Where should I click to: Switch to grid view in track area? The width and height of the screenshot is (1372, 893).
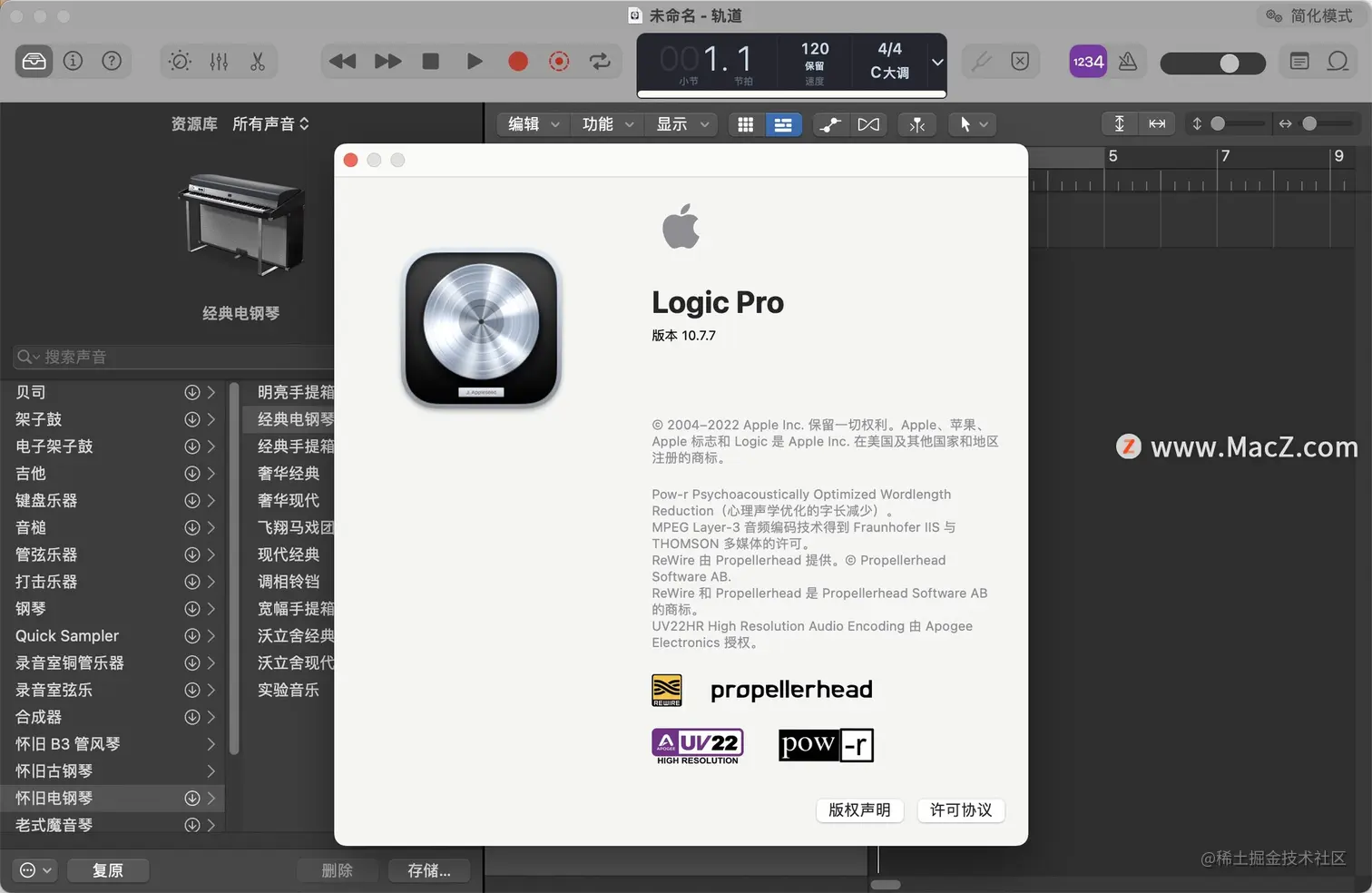tap(745, 124)
